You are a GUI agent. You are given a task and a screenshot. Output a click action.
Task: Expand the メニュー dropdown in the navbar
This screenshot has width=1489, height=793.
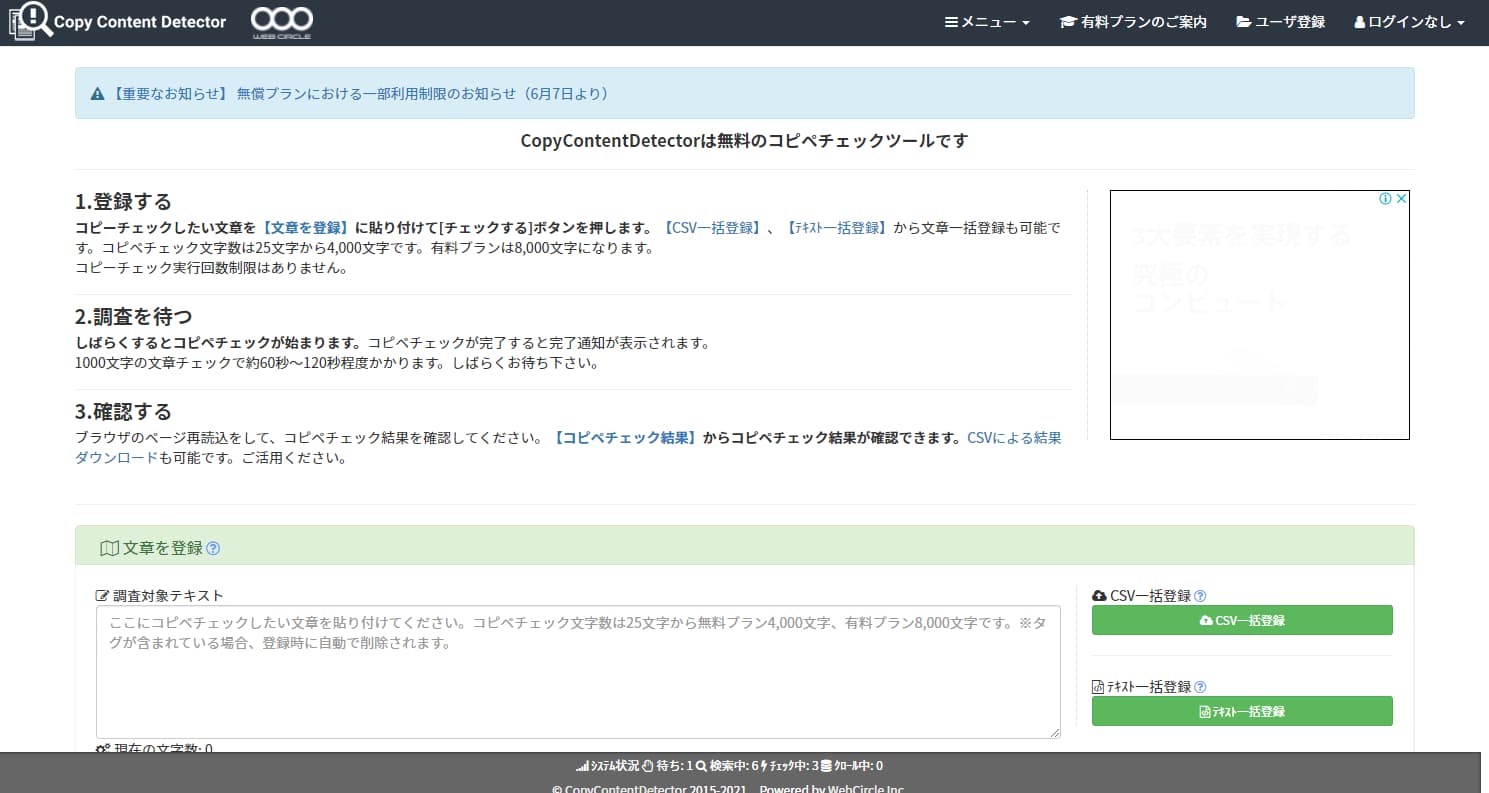(x=987, y=22)
